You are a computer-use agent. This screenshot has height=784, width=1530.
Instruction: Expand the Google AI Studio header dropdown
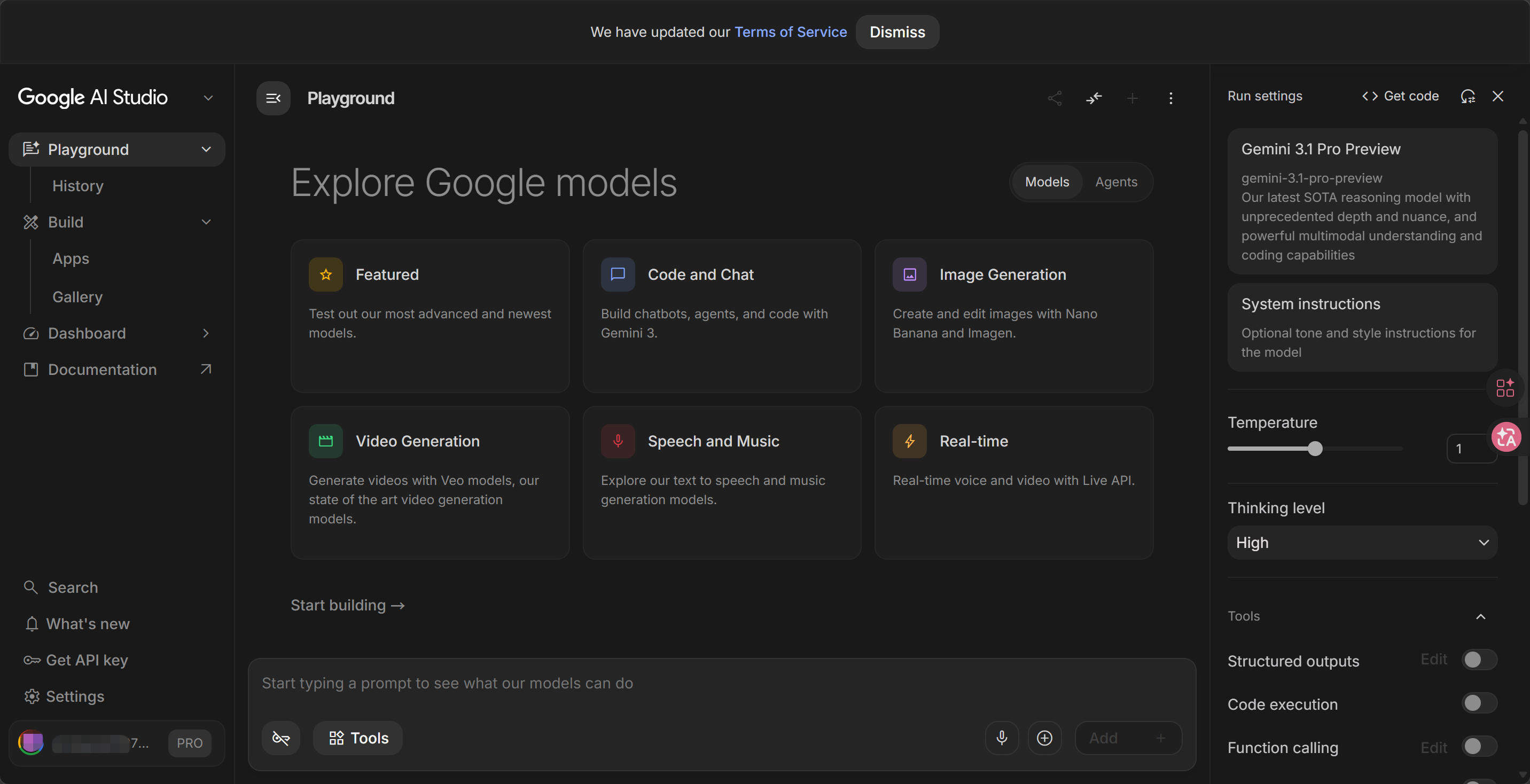point(208,98)
